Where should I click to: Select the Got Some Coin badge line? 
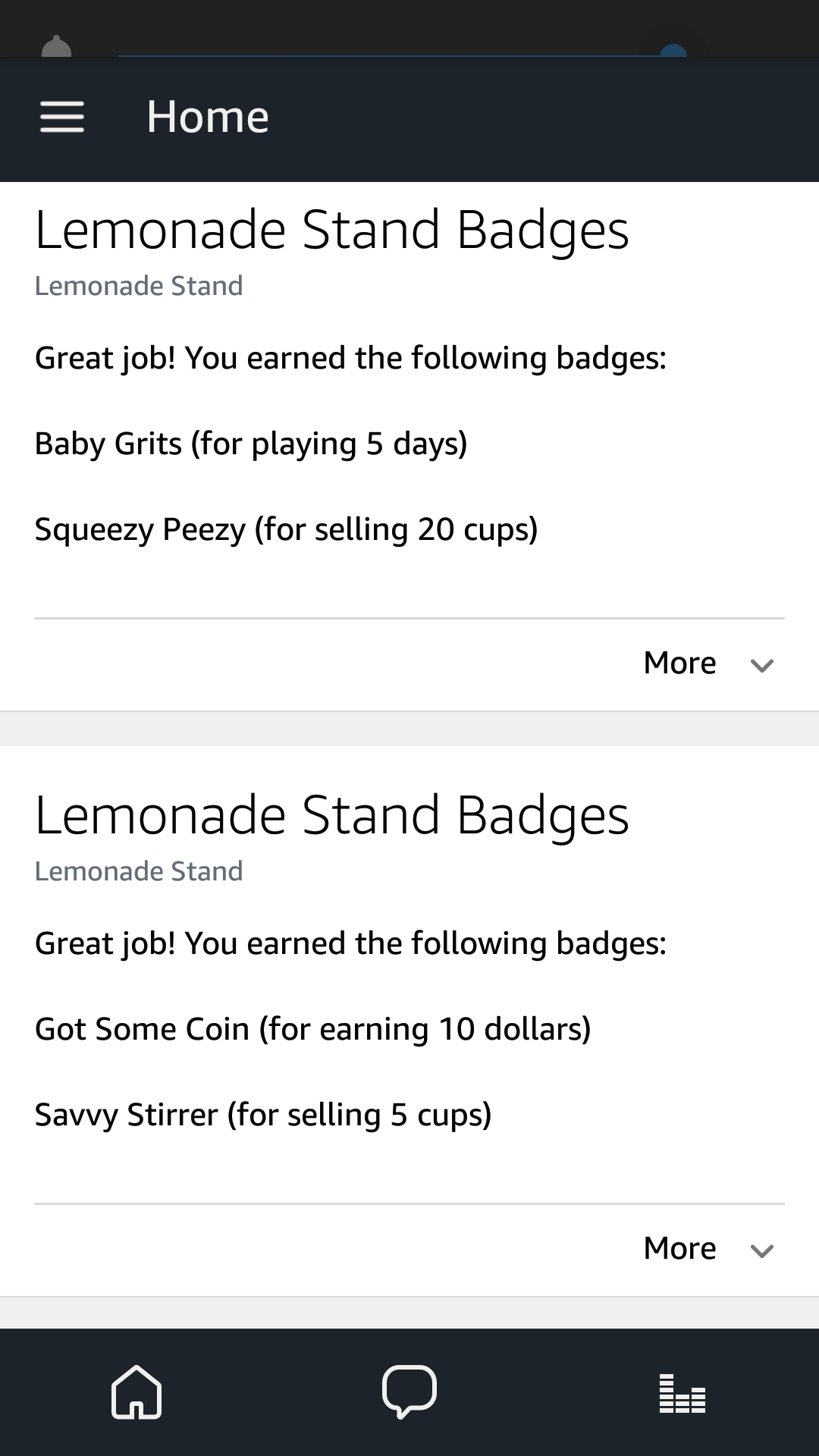pos(312,1029)
